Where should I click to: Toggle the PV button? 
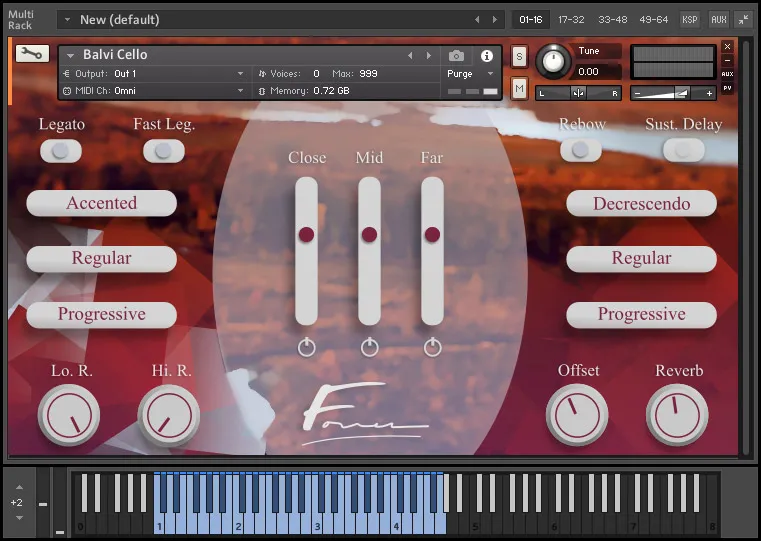click(727, 88)
